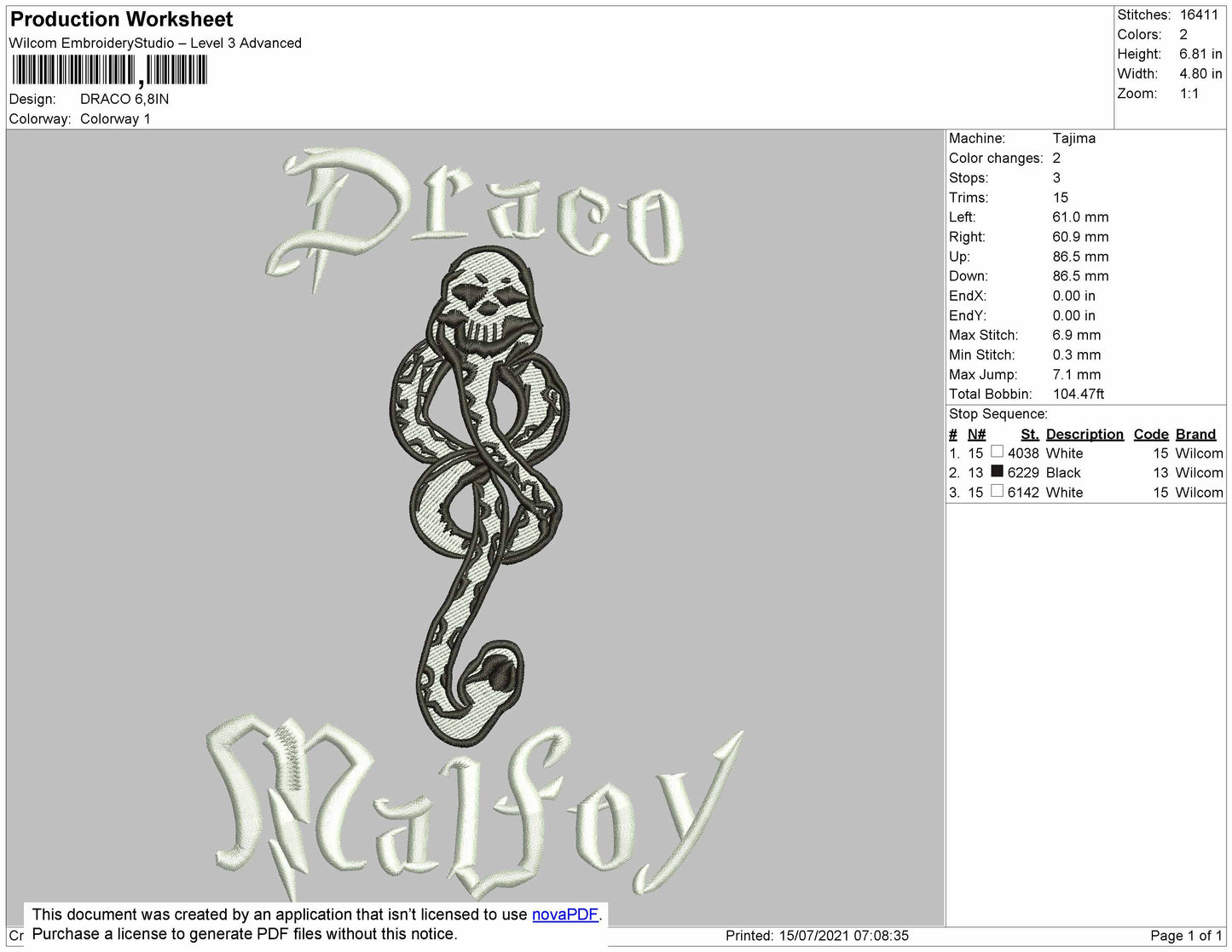Click the barcode under the Wilcom header
Image resolution: width=1232 pixels, height=952 pixels.
point(108,71)
